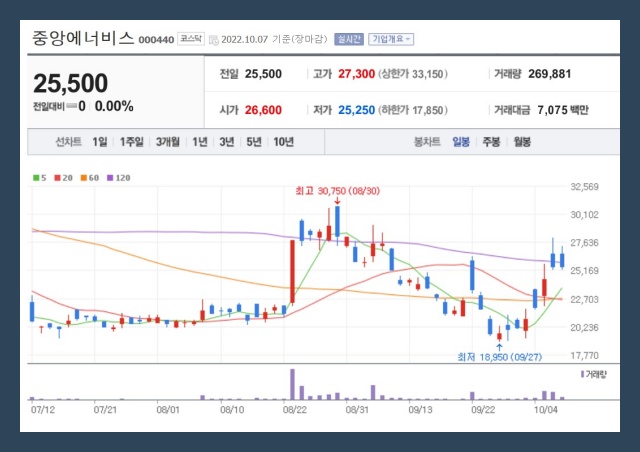The image size is (640, 452).
Task: Click the stock code 000440
Action: 156,40
